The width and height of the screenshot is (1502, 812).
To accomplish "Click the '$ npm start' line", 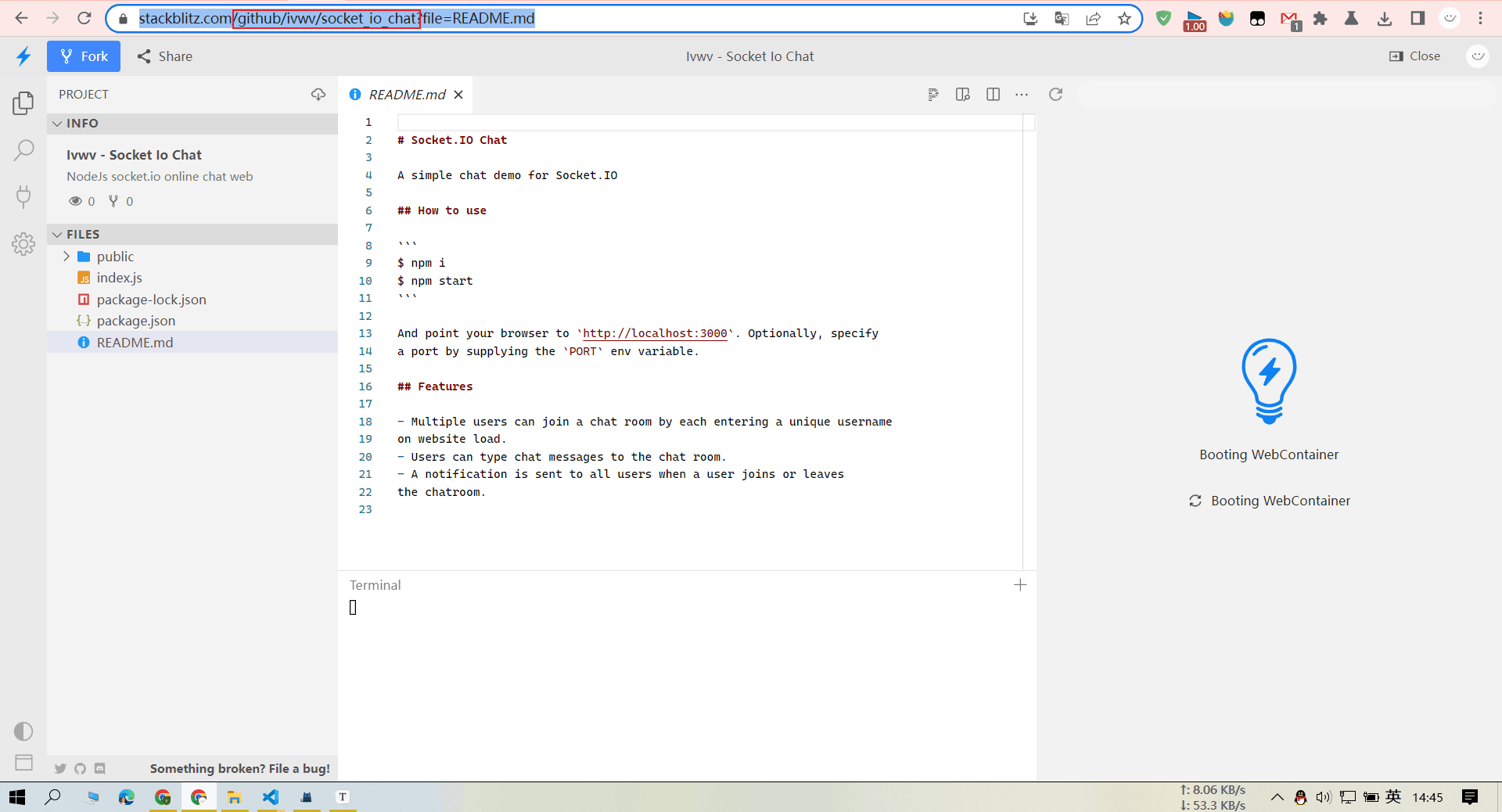I will click(x=435, y=281).
